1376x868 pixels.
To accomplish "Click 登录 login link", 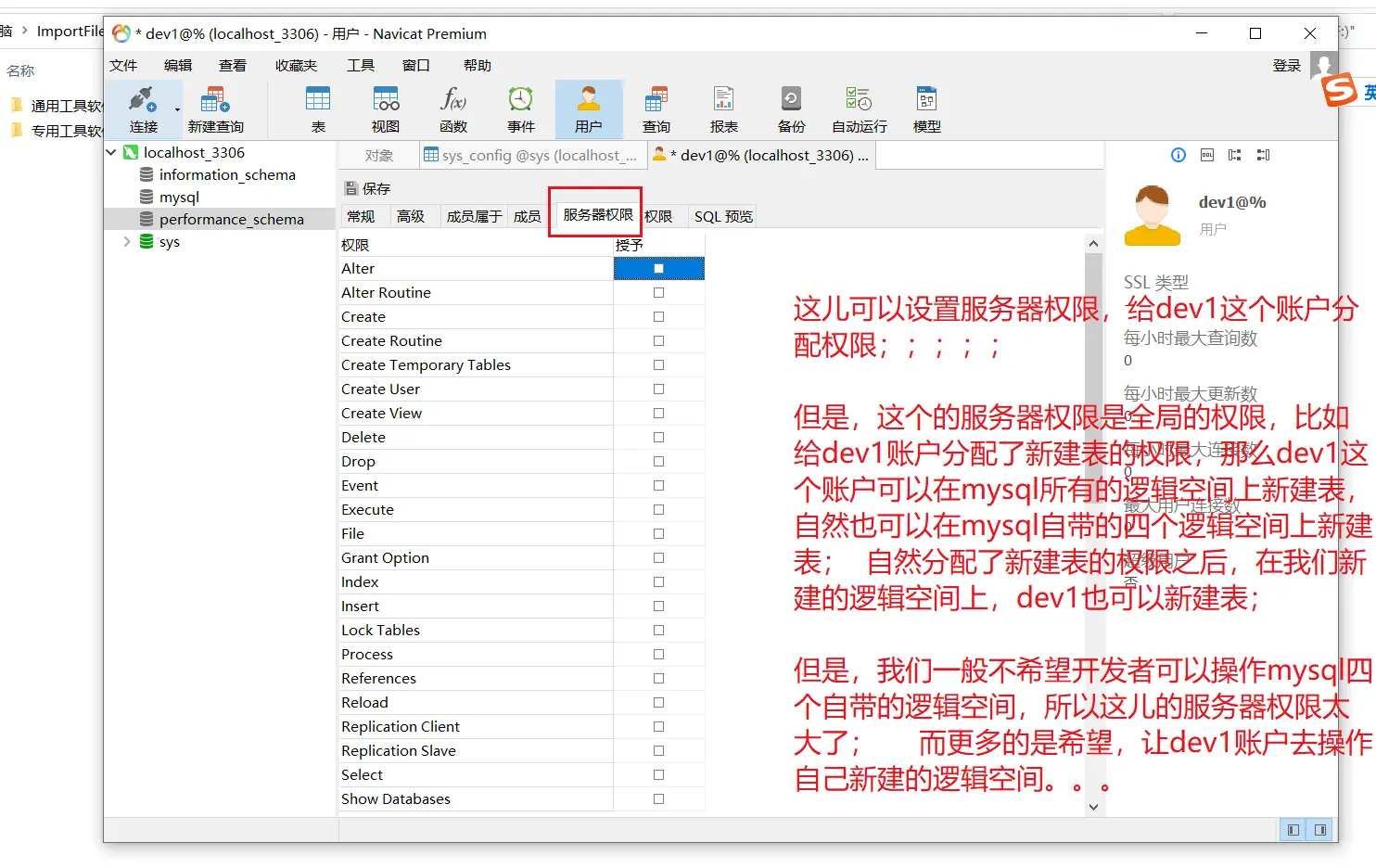I will (x=1286, y=66).
